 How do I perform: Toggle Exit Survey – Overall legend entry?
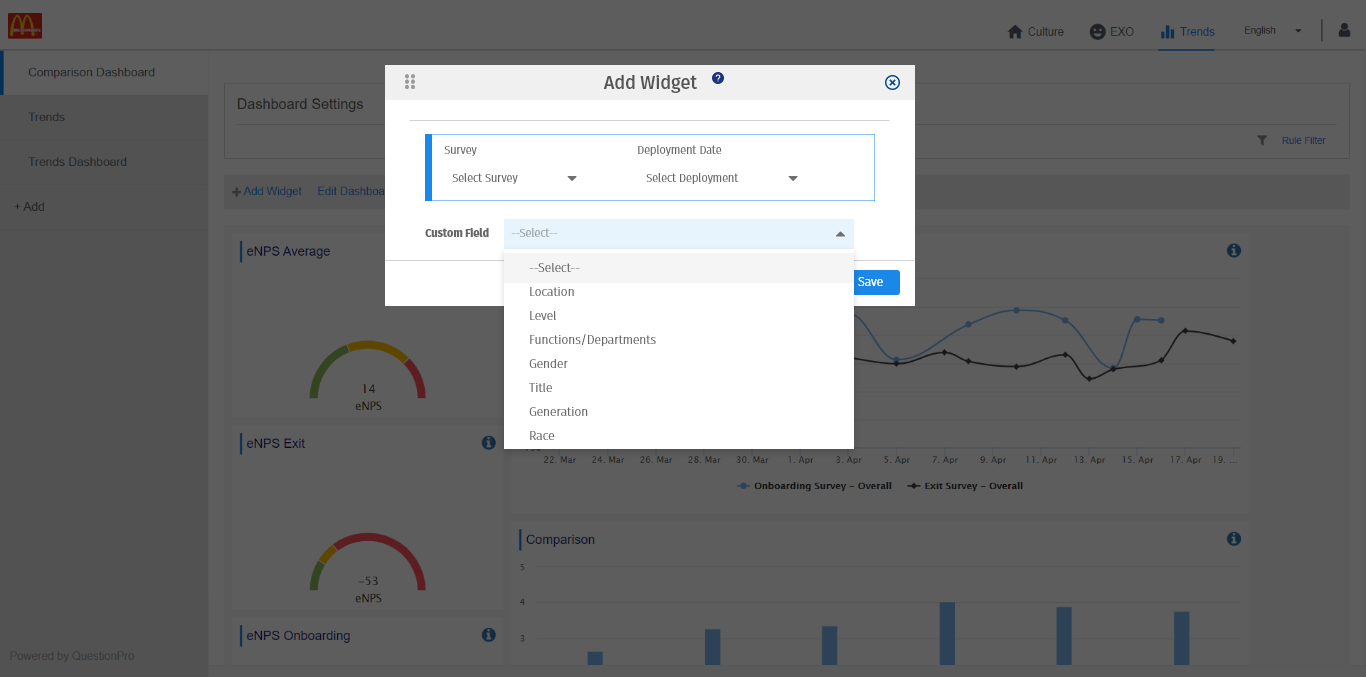pos(965,486)
